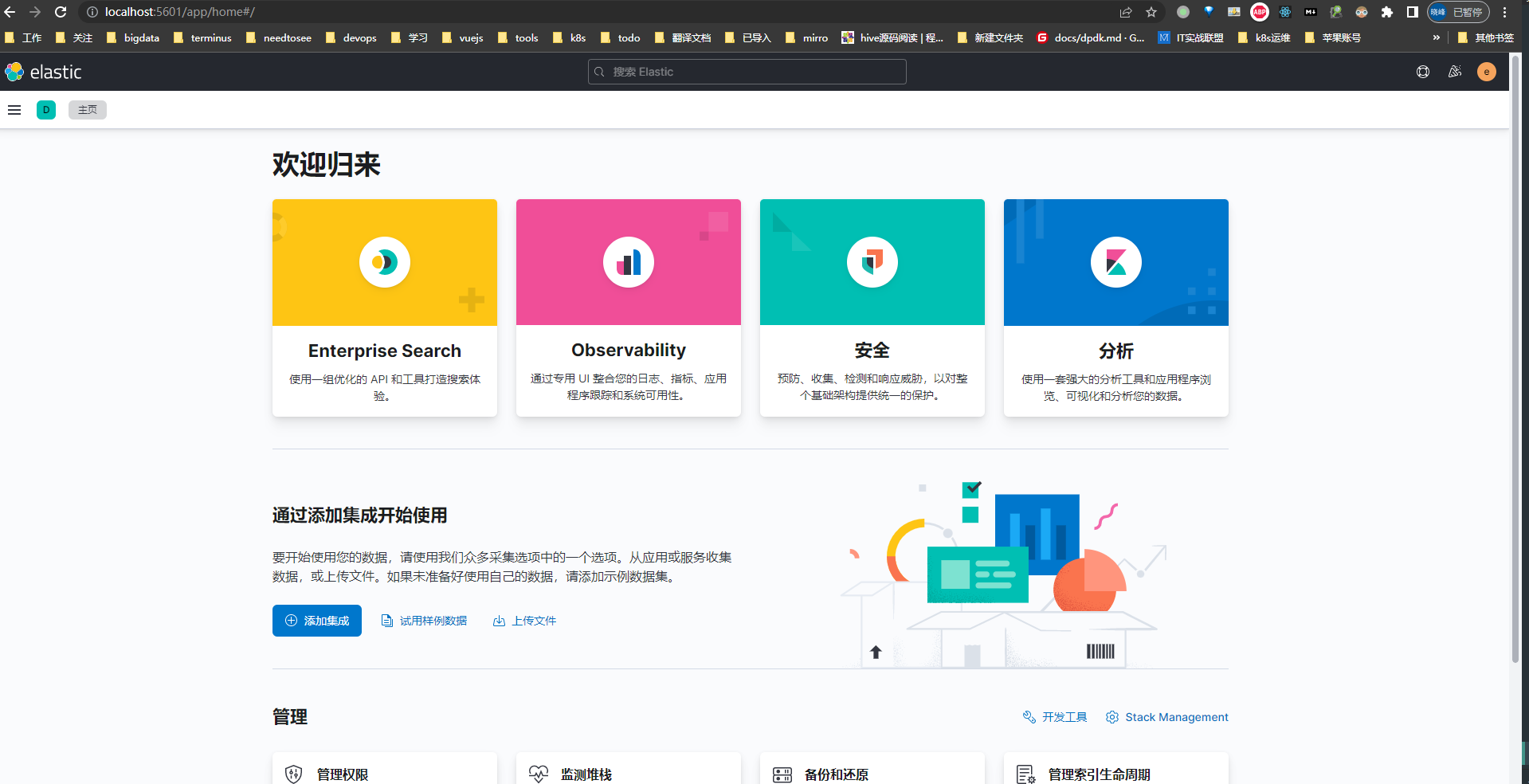Click the storage icon on 备份和还原 card
The image size is (1529, 784).
coord(782,774)
